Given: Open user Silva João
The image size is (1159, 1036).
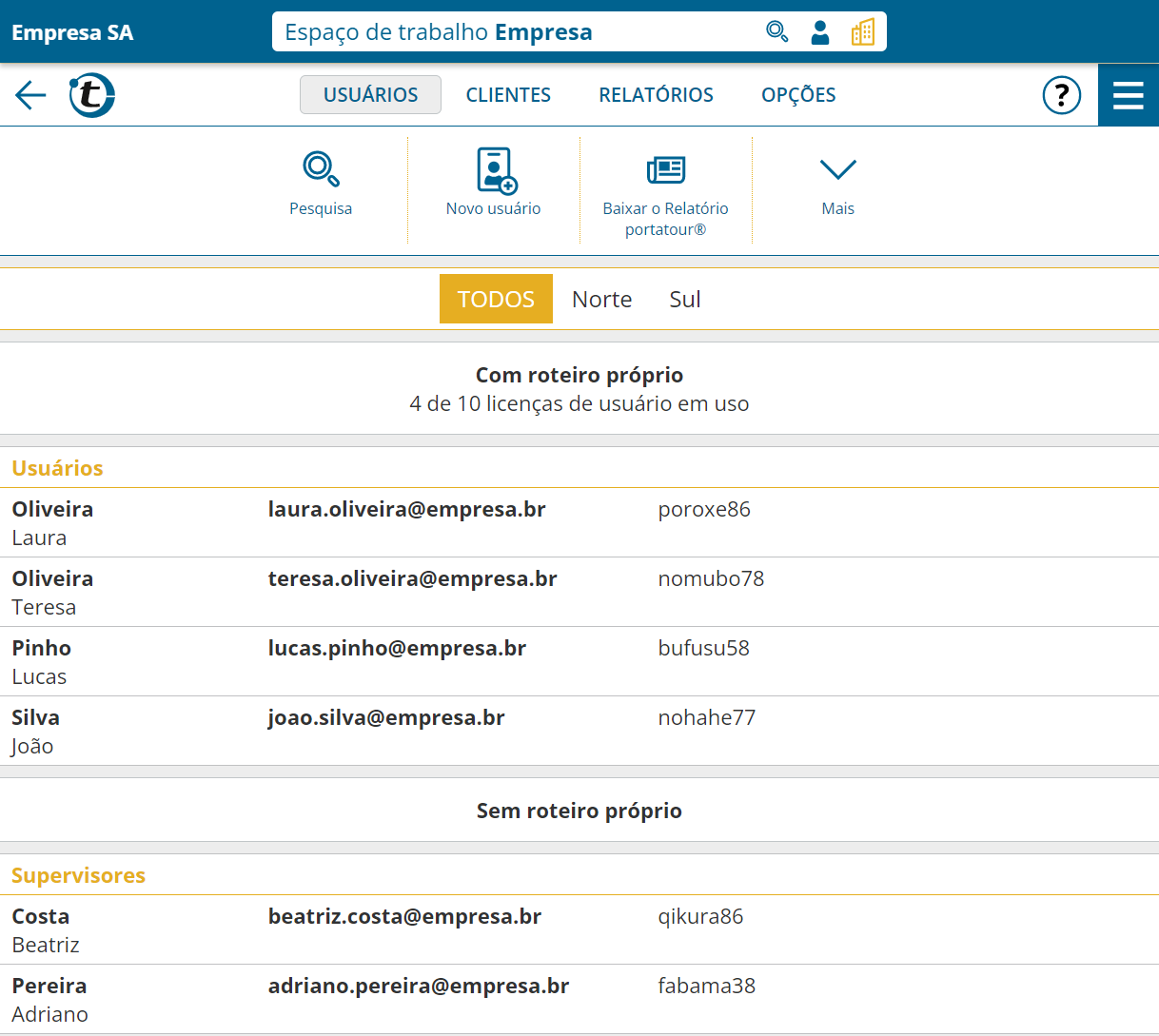Looking at the screenshot, I should tap(579, 732).
